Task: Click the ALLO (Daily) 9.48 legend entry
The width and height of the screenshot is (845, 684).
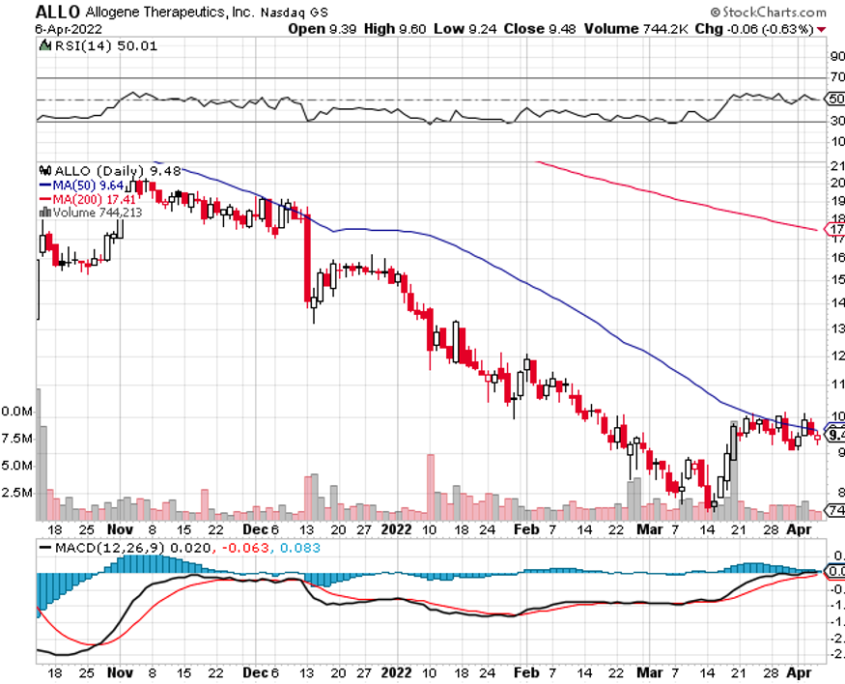Action: point(117,171)
